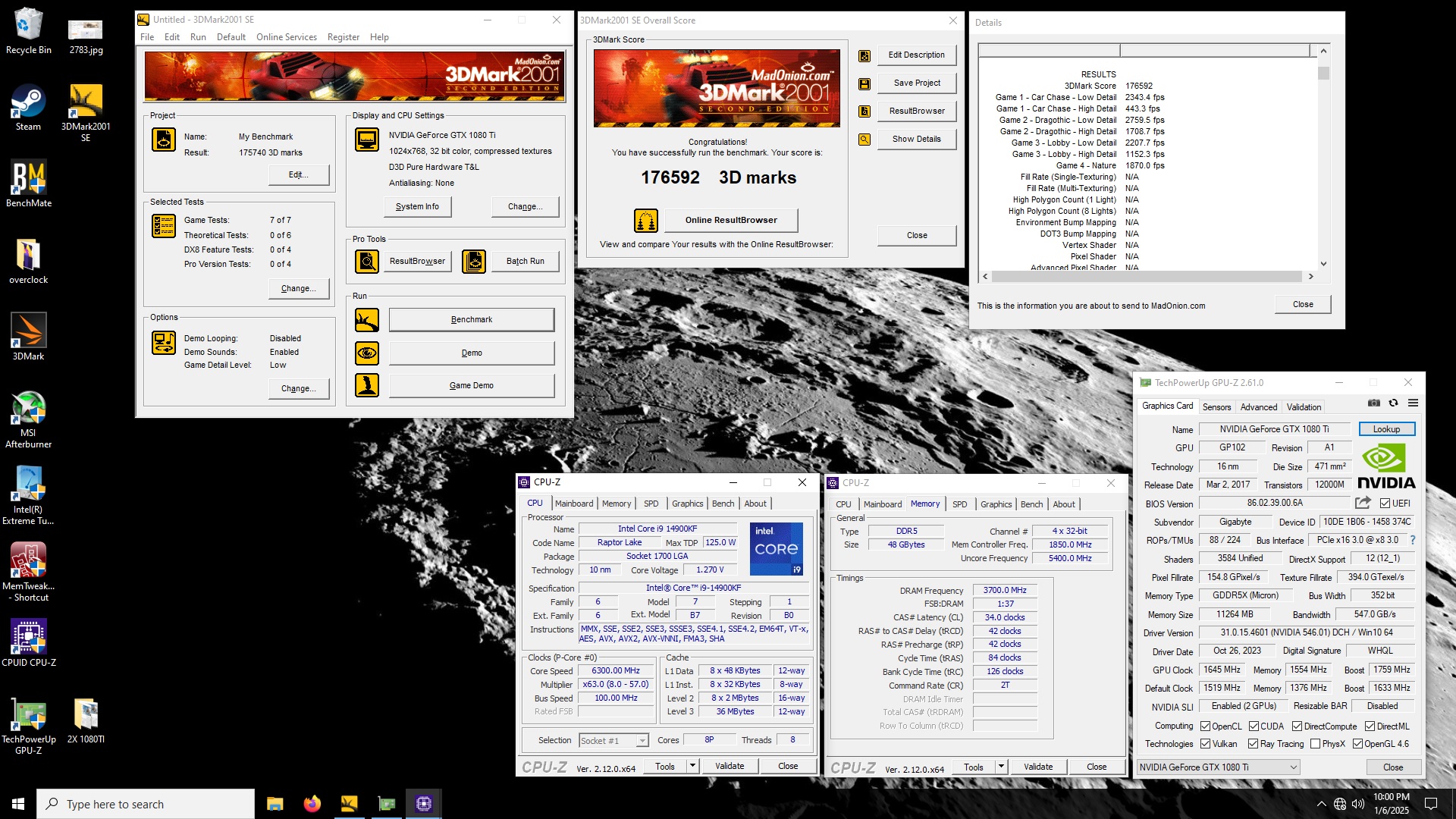The image size is (1456, 819).
Task: Click the Edit Description icon in score window
Action: point(864,55)
